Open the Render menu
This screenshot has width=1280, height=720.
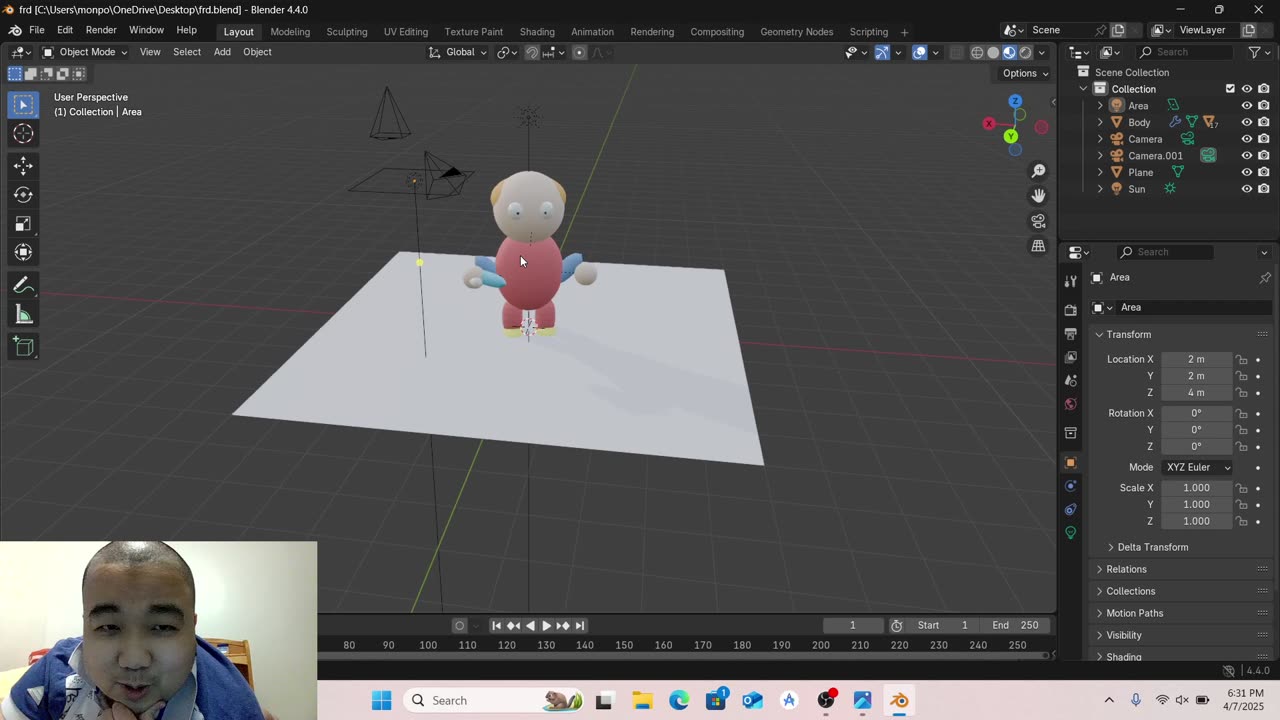point(101,30)
